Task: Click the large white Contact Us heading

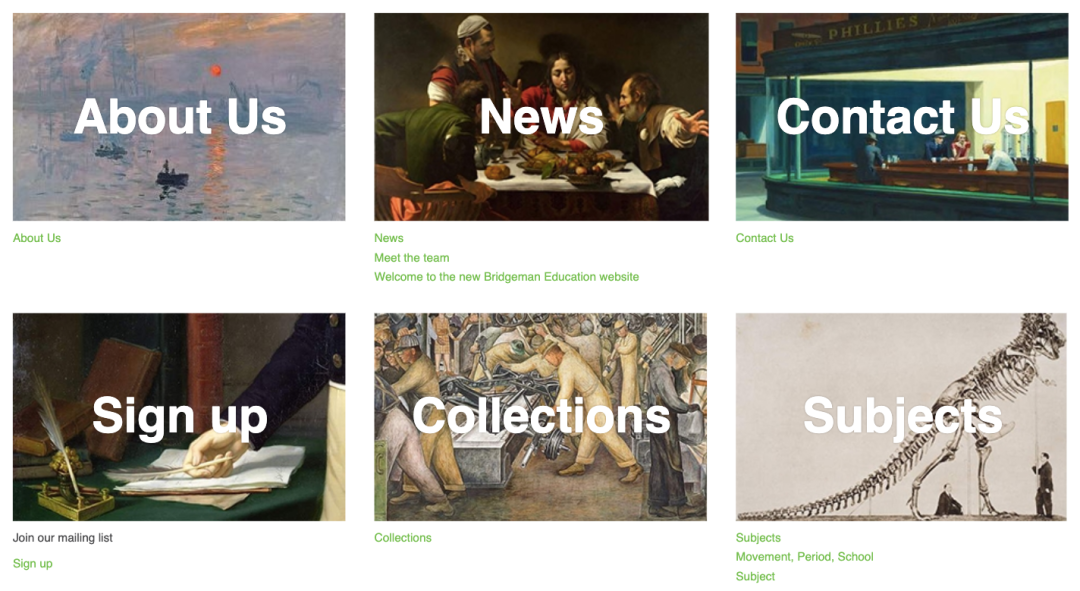Action: [x=902, y=116]
